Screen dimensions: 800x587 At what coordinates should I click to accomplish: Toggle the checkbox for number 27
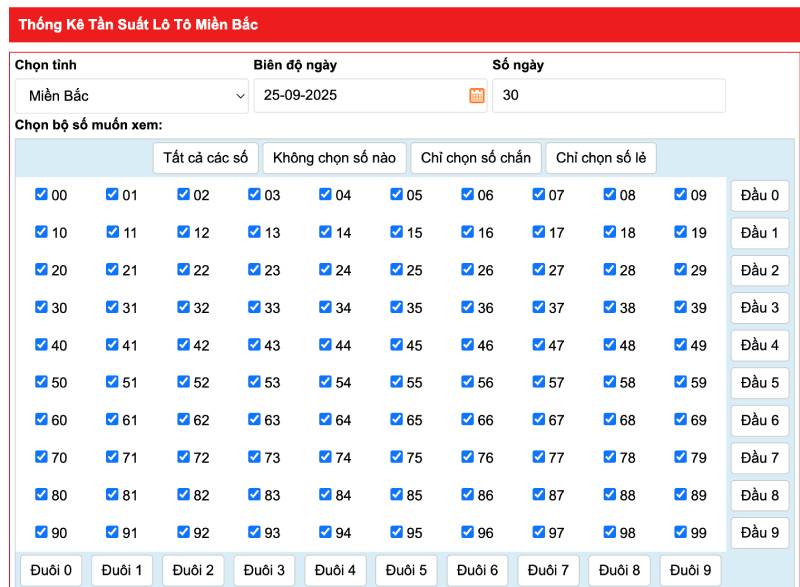538,270
